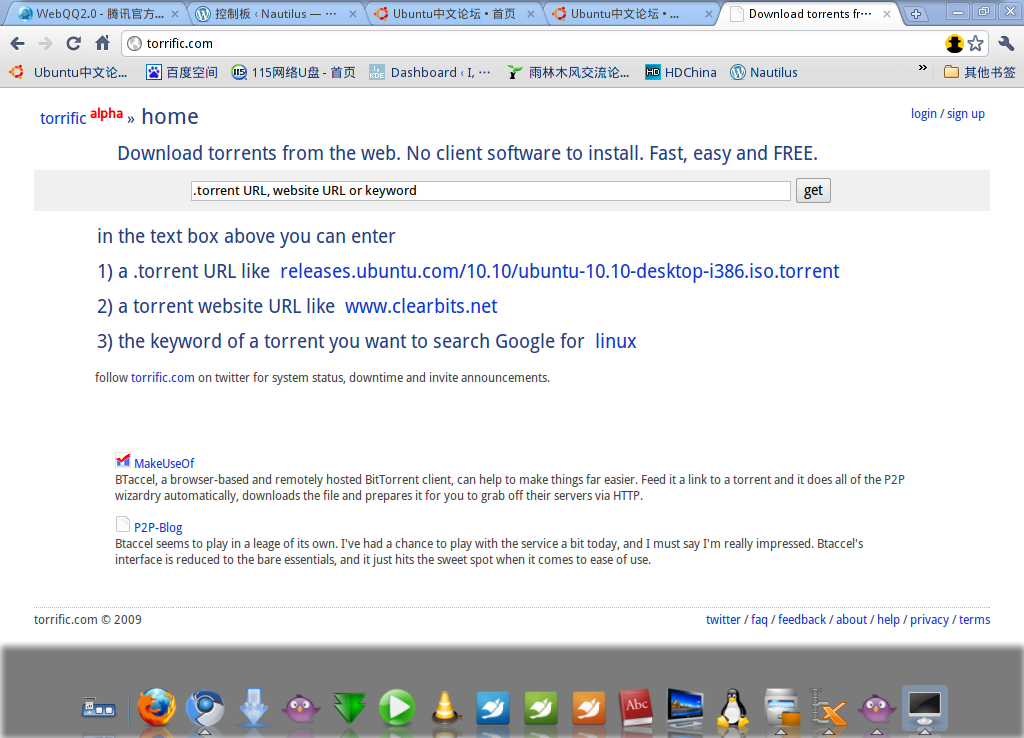Open the green office app dock icon
This screenshot has width=1024, height=738.
541,708
